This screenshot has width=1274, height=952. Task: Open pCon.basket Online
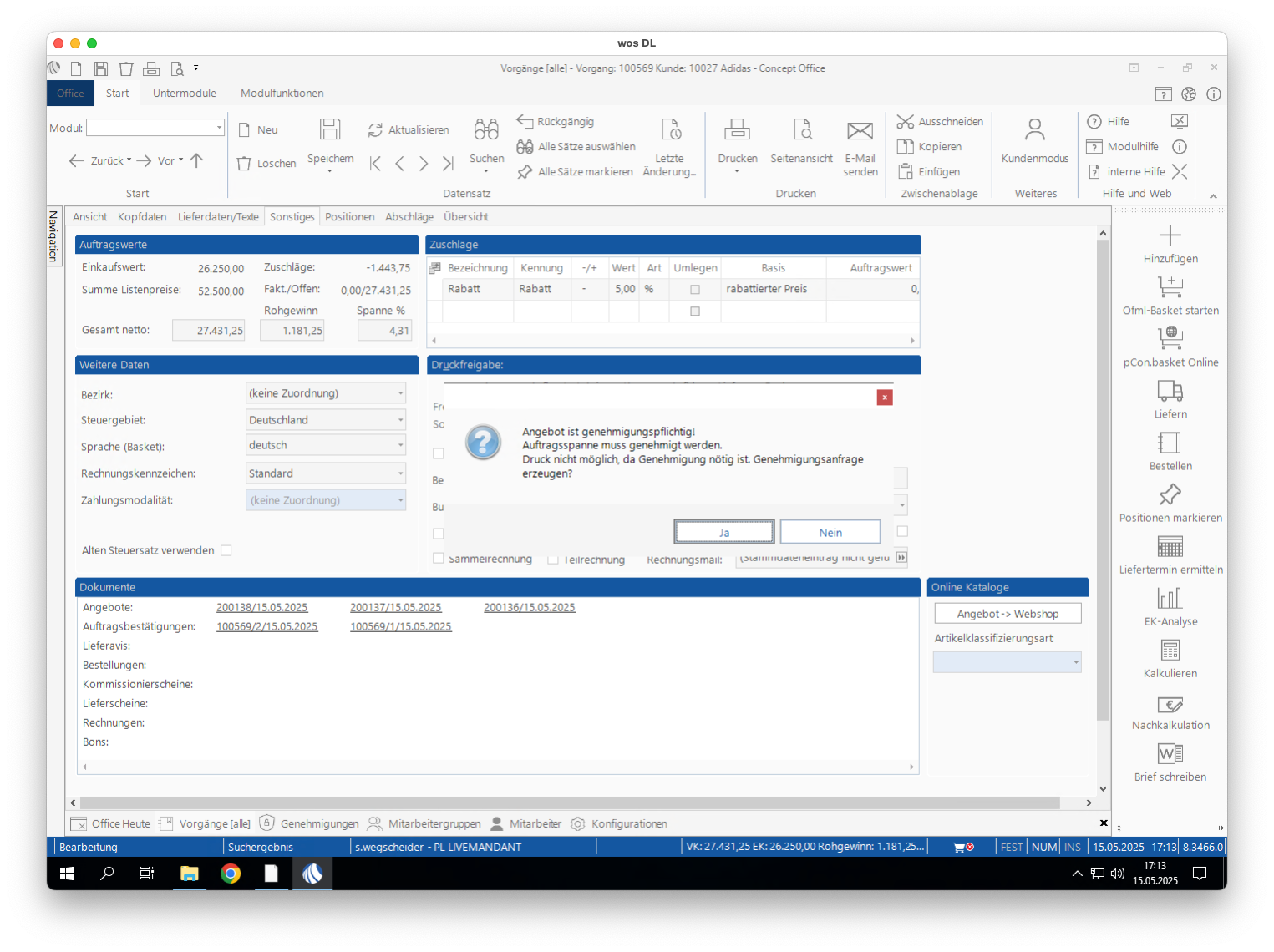(1170, 338)
